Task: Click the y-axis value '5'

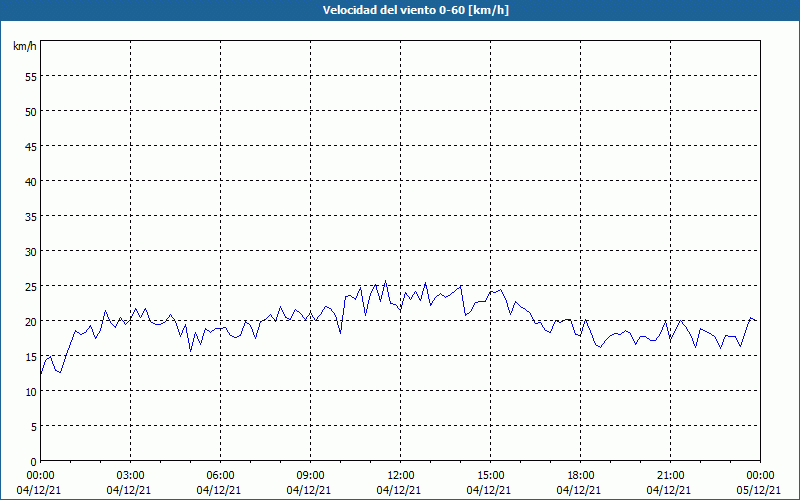Action: click(x=34, y=427)
